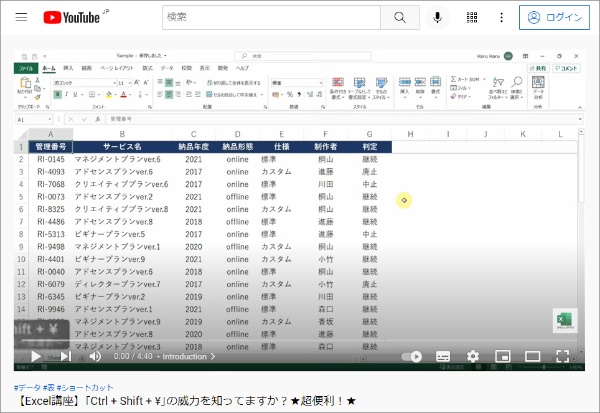Click the Excel format painter brush
This screenshot has height=413, width=600.
coord(38,97)
